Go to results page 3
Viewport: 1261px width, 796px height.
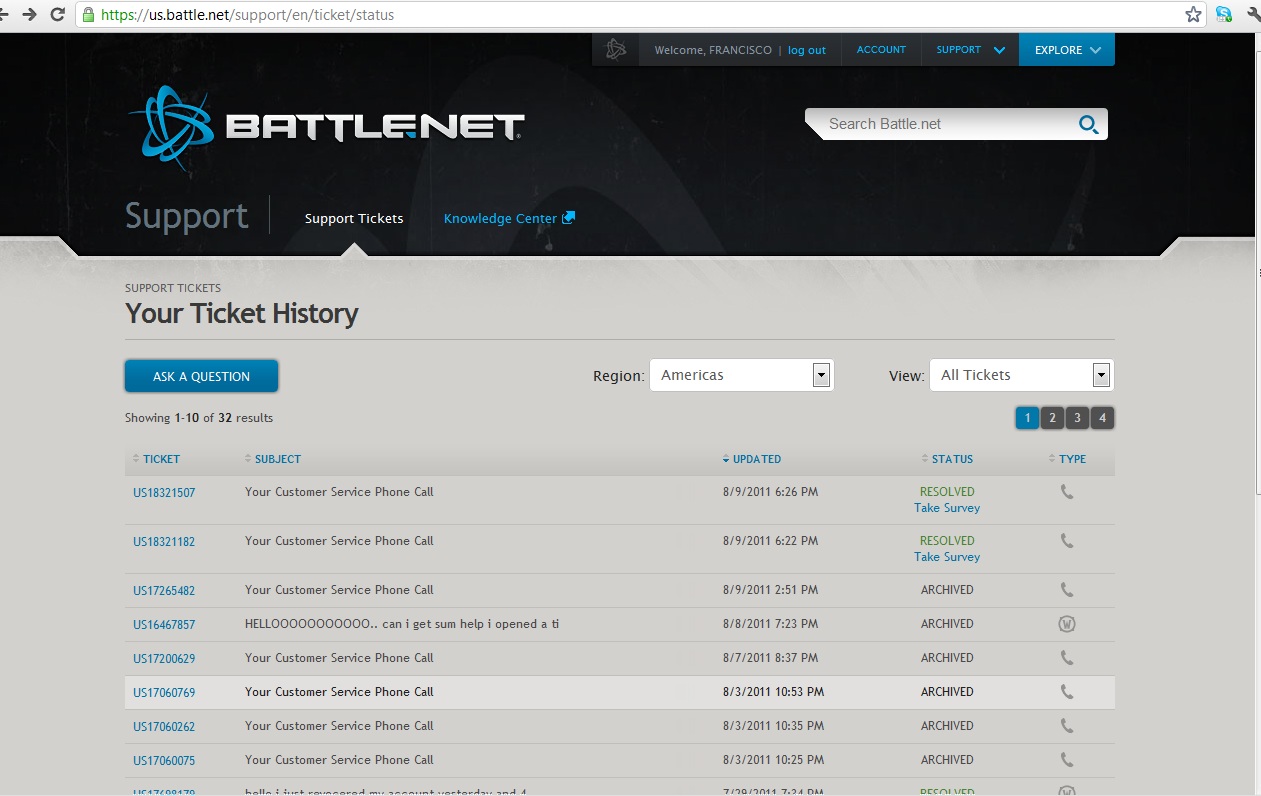(x=1077, y=418)
